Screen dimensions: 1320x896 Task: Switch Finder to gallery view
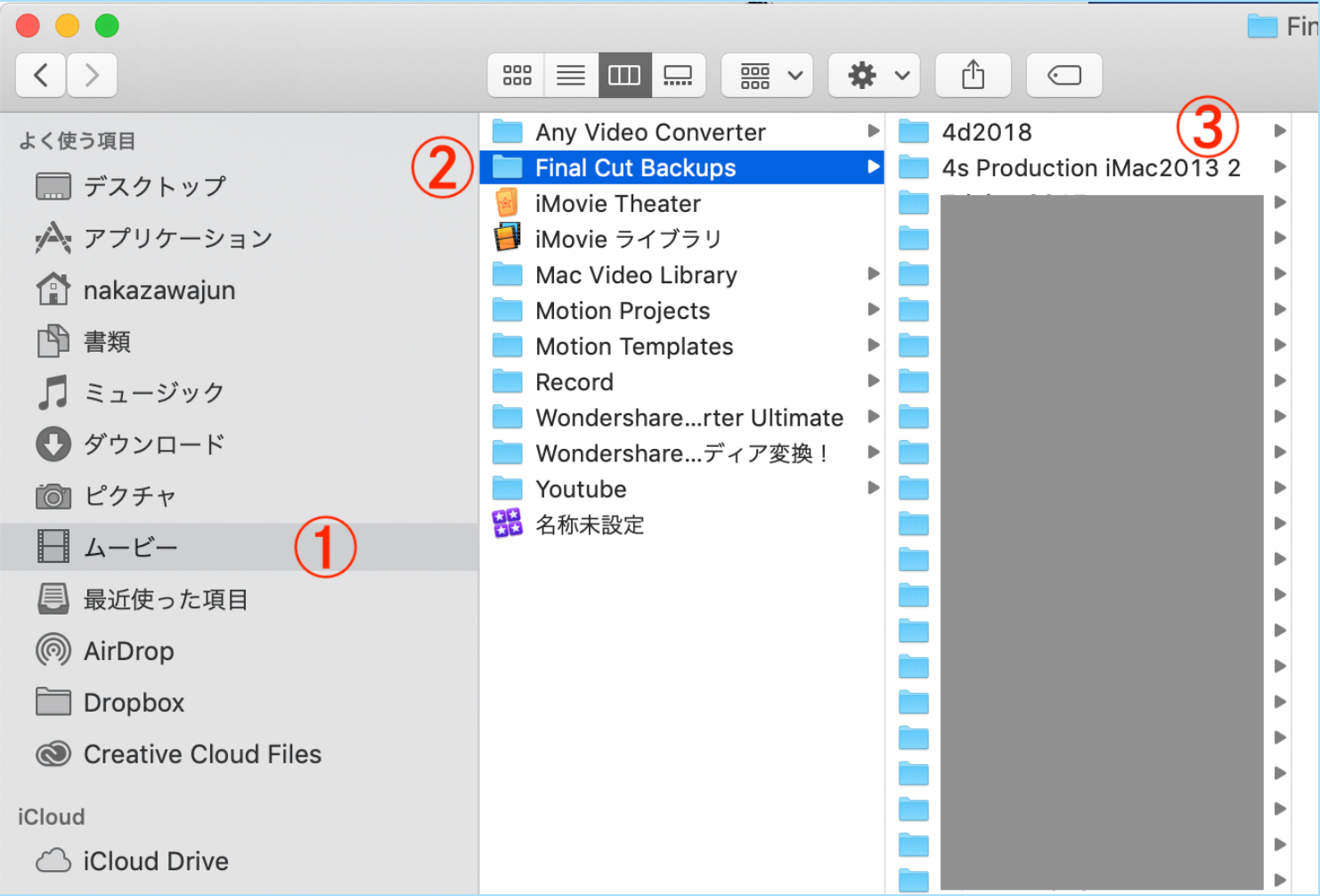point(678,76)
